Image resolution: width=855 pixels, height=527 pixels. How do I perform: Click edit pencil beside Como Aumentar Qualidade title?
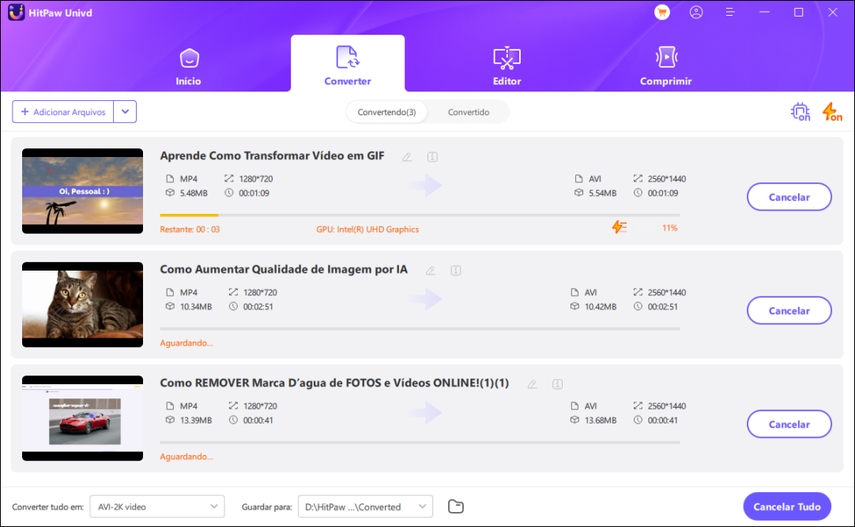(430, 270)
